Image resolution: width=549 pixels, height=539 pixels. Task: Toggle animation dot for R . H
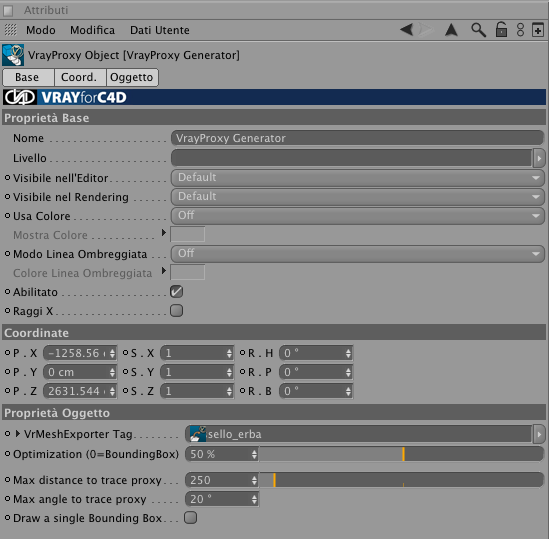pos(242,352)
